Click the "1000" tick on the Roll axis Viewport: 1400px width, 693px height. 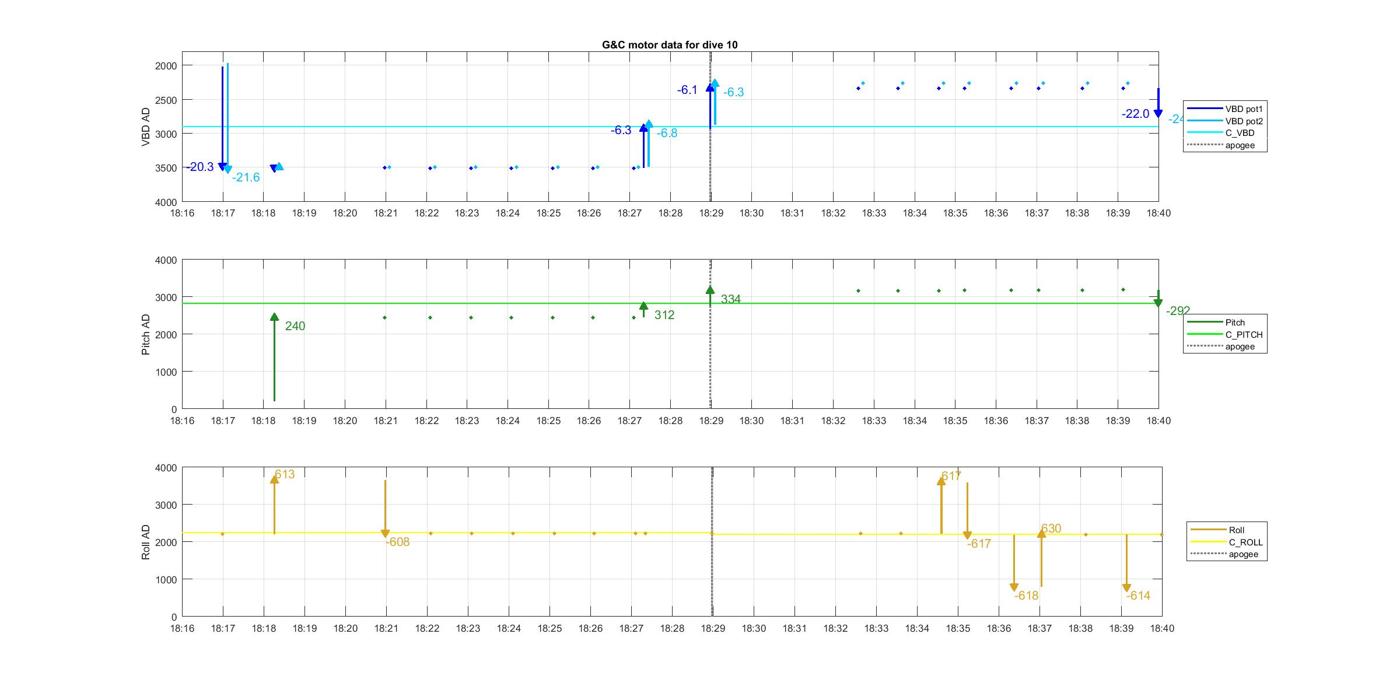[166, 580]
